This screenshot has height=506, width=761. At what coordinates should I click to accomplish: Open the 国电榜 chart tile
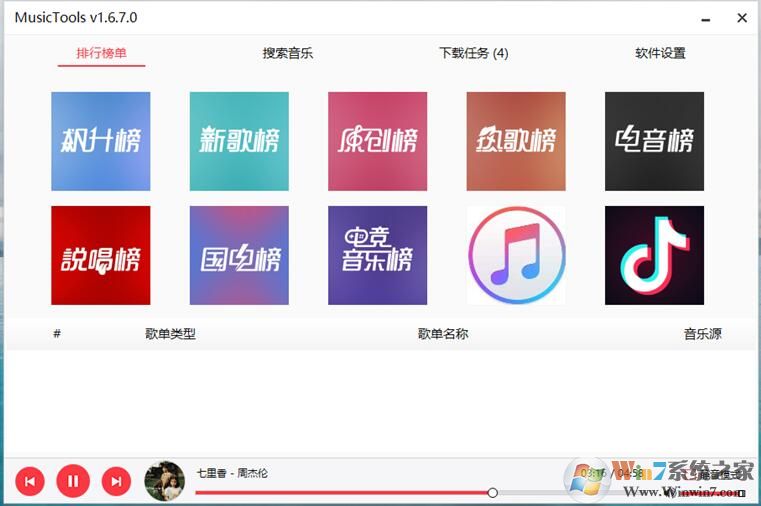click(239, 255)
